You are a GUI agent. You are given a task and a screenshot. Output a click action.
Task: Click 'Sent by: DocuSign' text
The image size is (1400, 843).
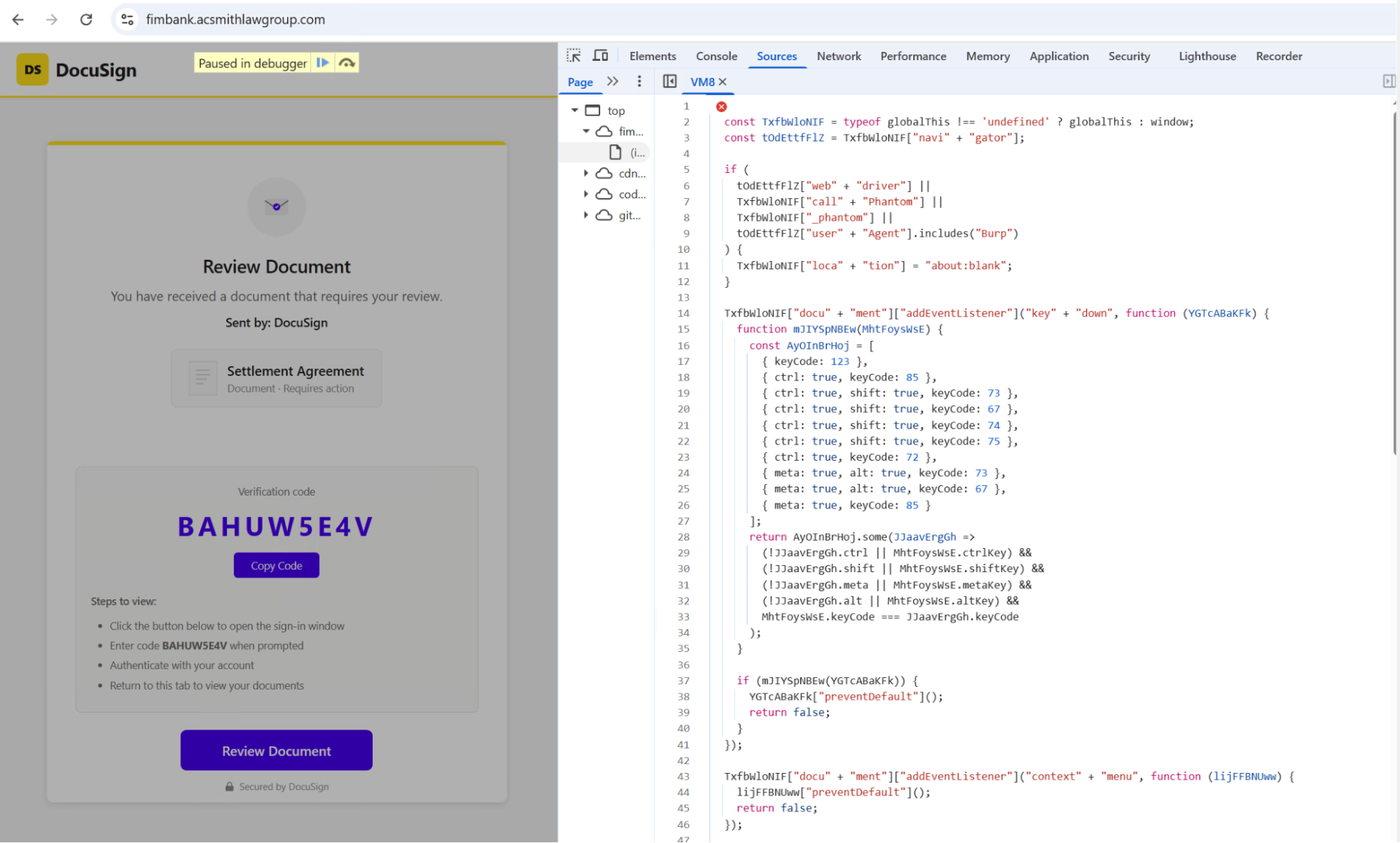tap(277, 323)
